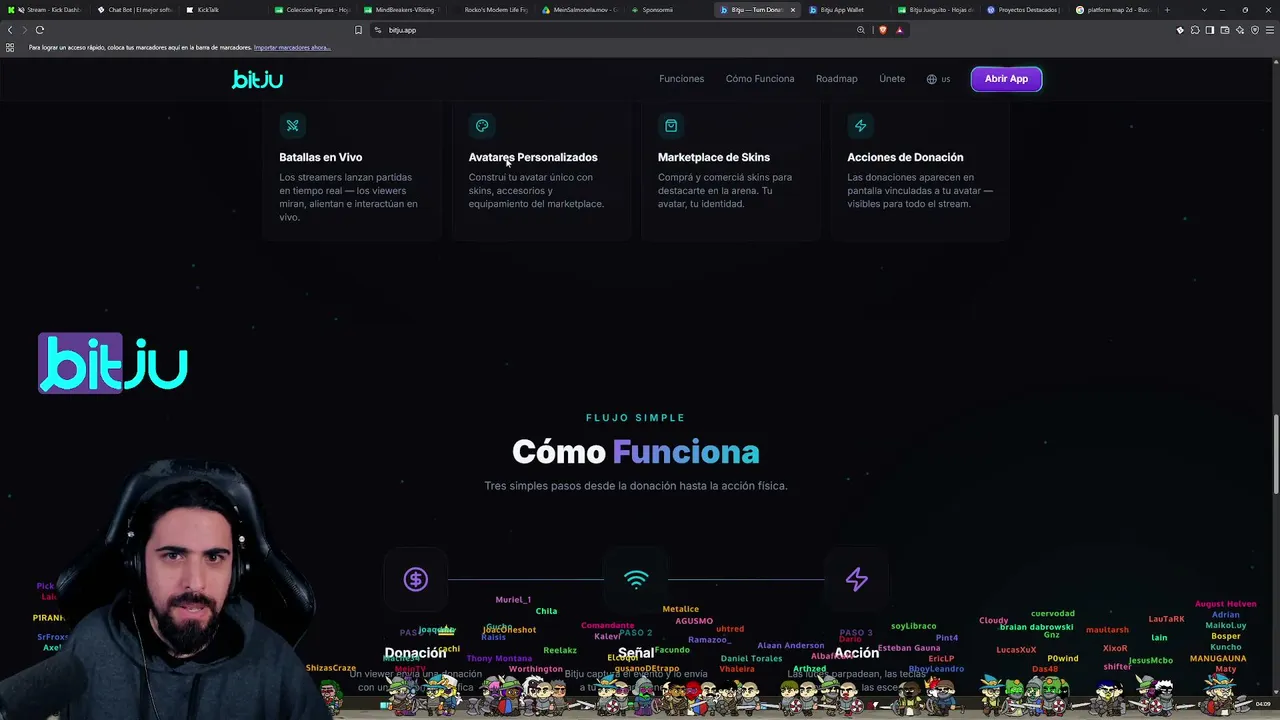Click the first extension icon left of the puzzle
1280x720 pixels.
(1180, 30)
